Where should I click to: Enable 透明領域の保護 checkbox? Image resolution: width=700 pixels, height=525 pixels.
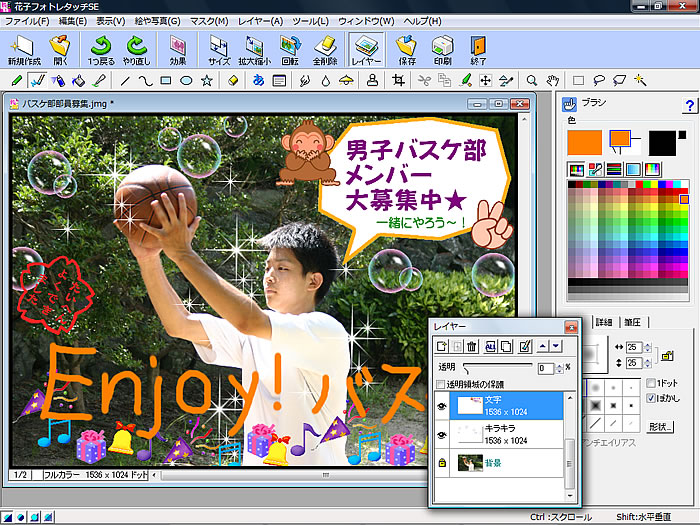441,384
